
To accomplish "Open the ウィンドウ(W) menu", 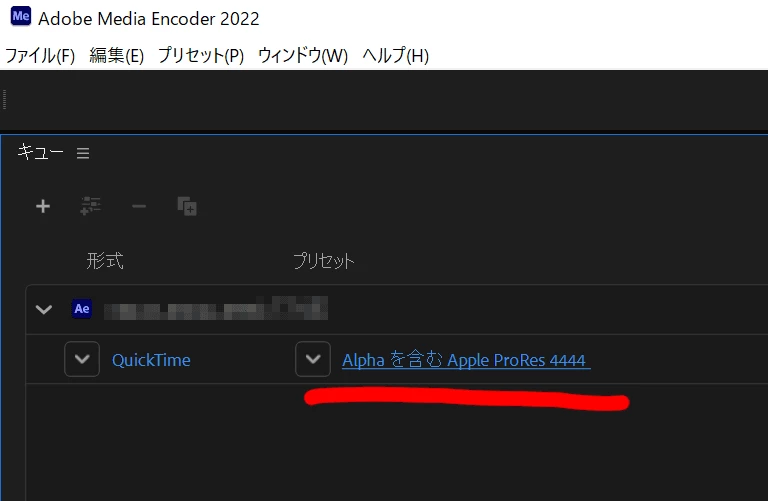I will (x=303, y=55).
